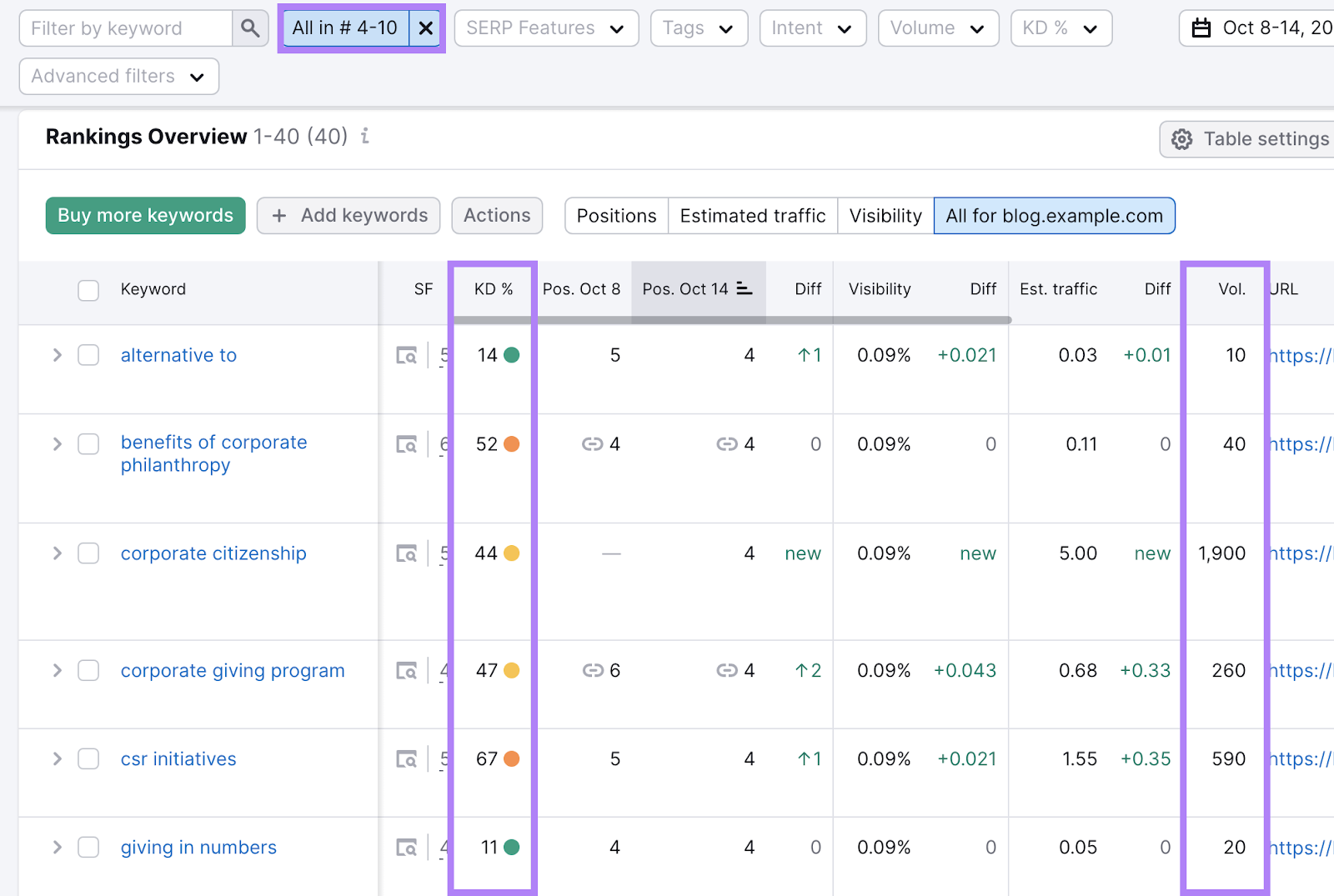Click the sort icon on Pos. Oct 14 column
The image size is (1334, 896).
pyautogui.click(x=742, y=288)
